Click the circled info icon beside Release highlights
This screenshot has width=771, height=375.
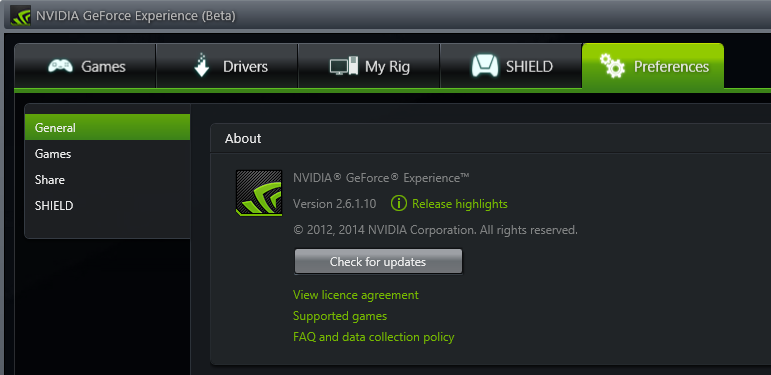398,203
